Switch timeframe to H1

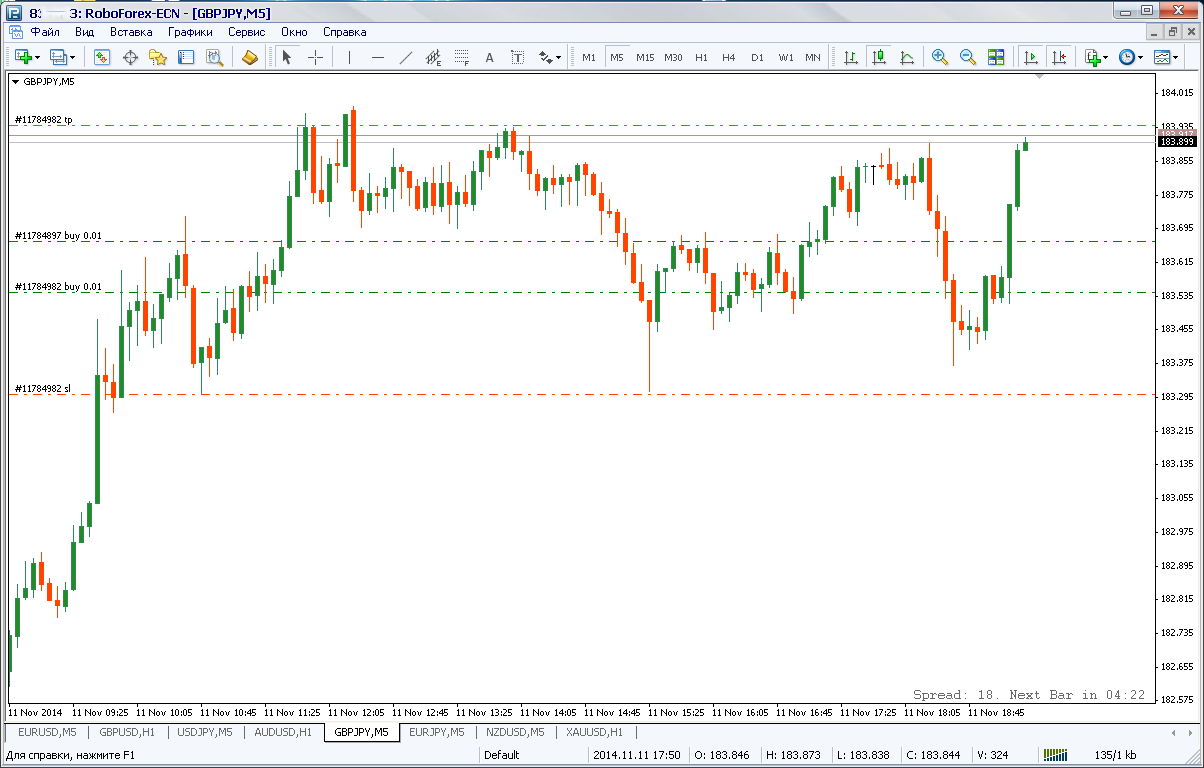coord(701,57)
